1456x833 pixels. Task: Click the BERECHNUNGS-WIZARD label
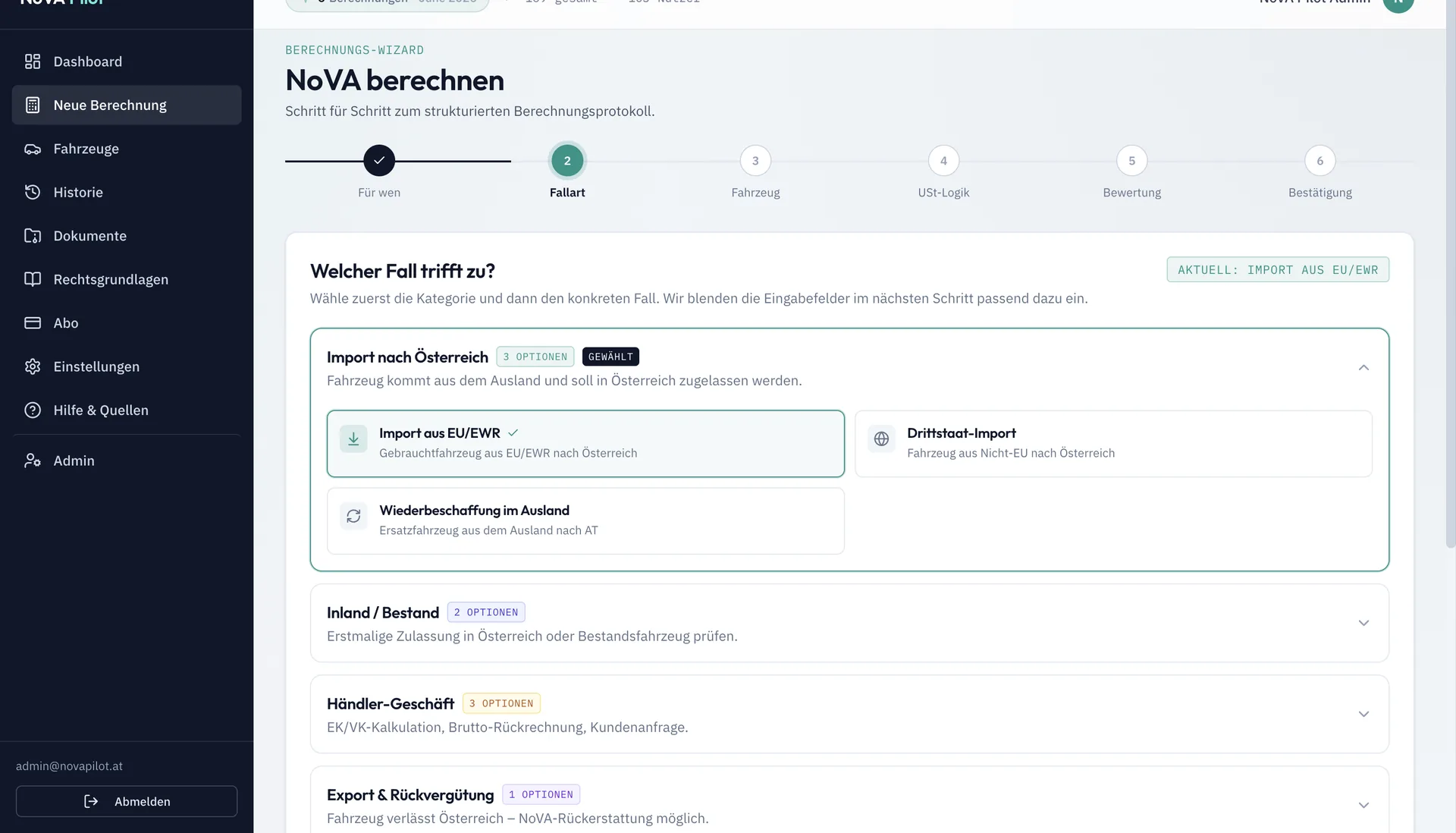coord(354,50)
